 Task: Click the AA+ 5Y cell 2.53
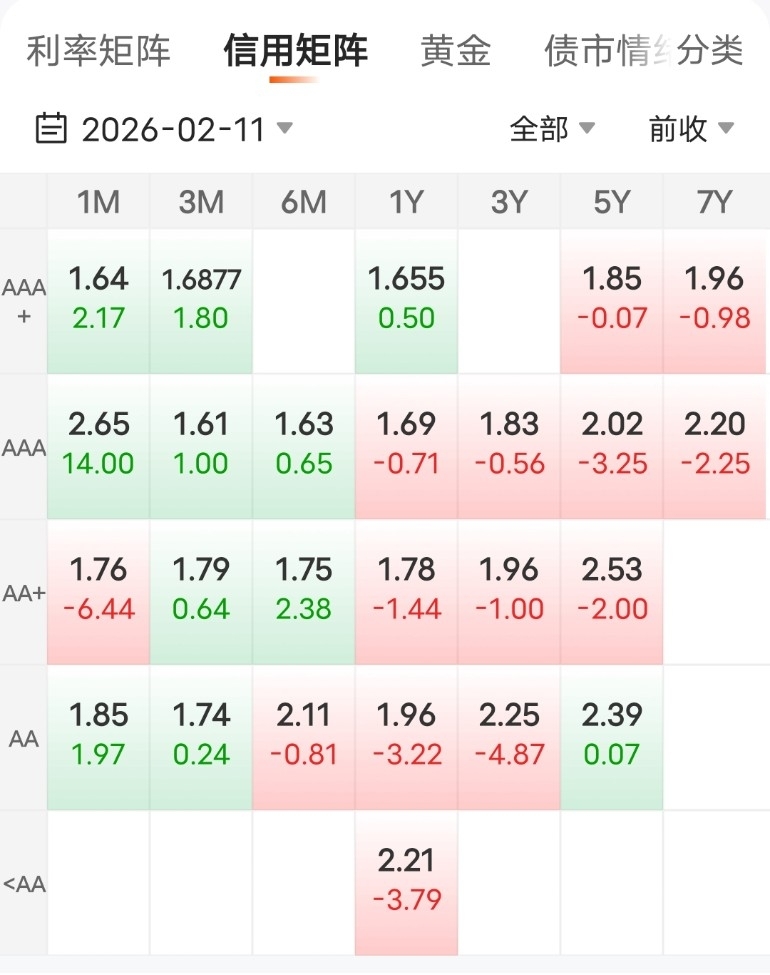(612, 591)
